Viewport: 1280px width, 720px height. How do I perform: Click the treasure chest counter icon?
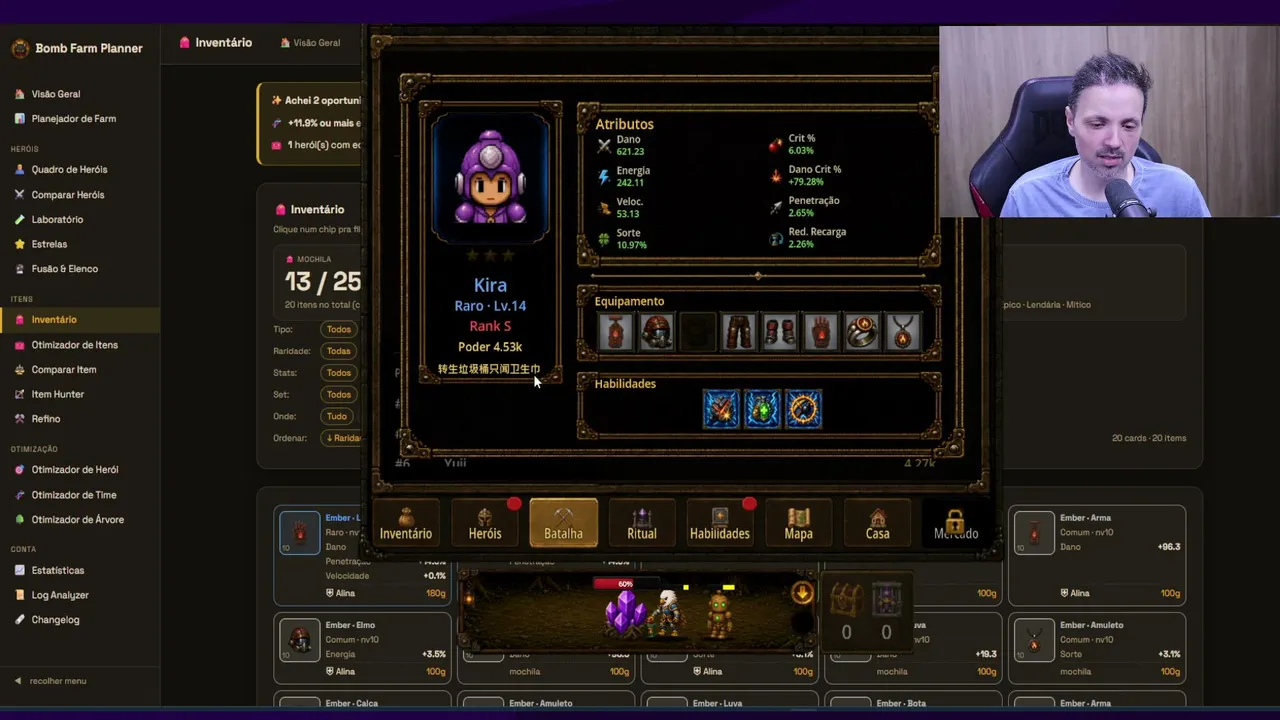(x=846, y=600)
